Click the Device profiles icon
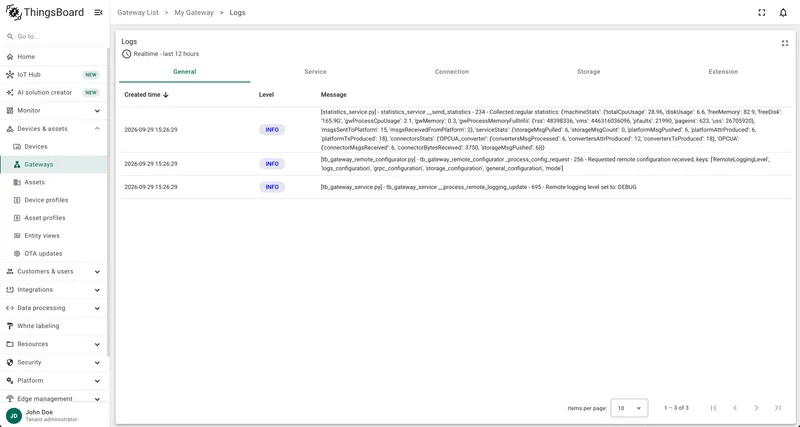The width and height of the screenshot is (800, 427). click(17, 200)
